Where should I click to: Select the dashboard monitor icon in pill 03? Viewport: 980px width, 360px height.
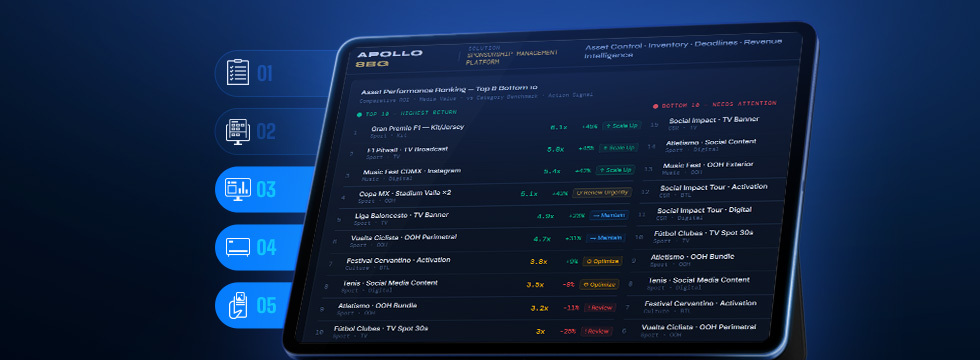click(238, 189)
